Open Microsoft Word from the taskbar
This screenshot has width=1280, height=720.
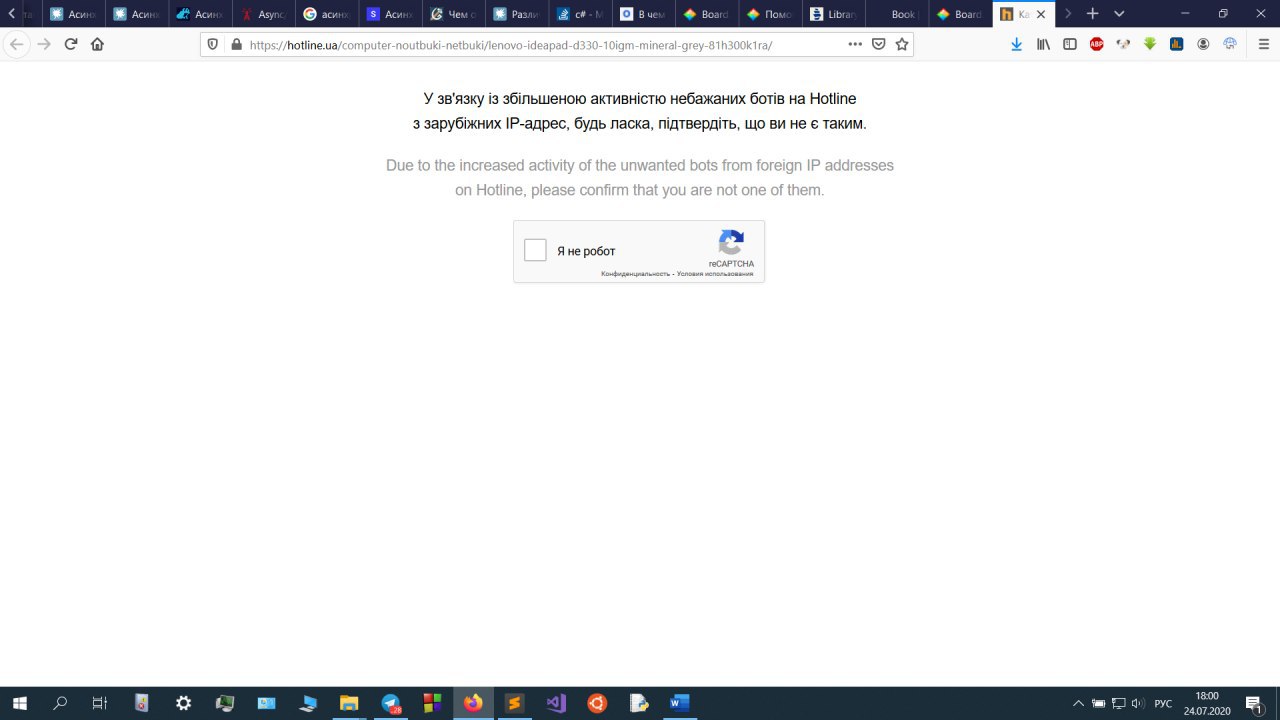click(680, 703)
